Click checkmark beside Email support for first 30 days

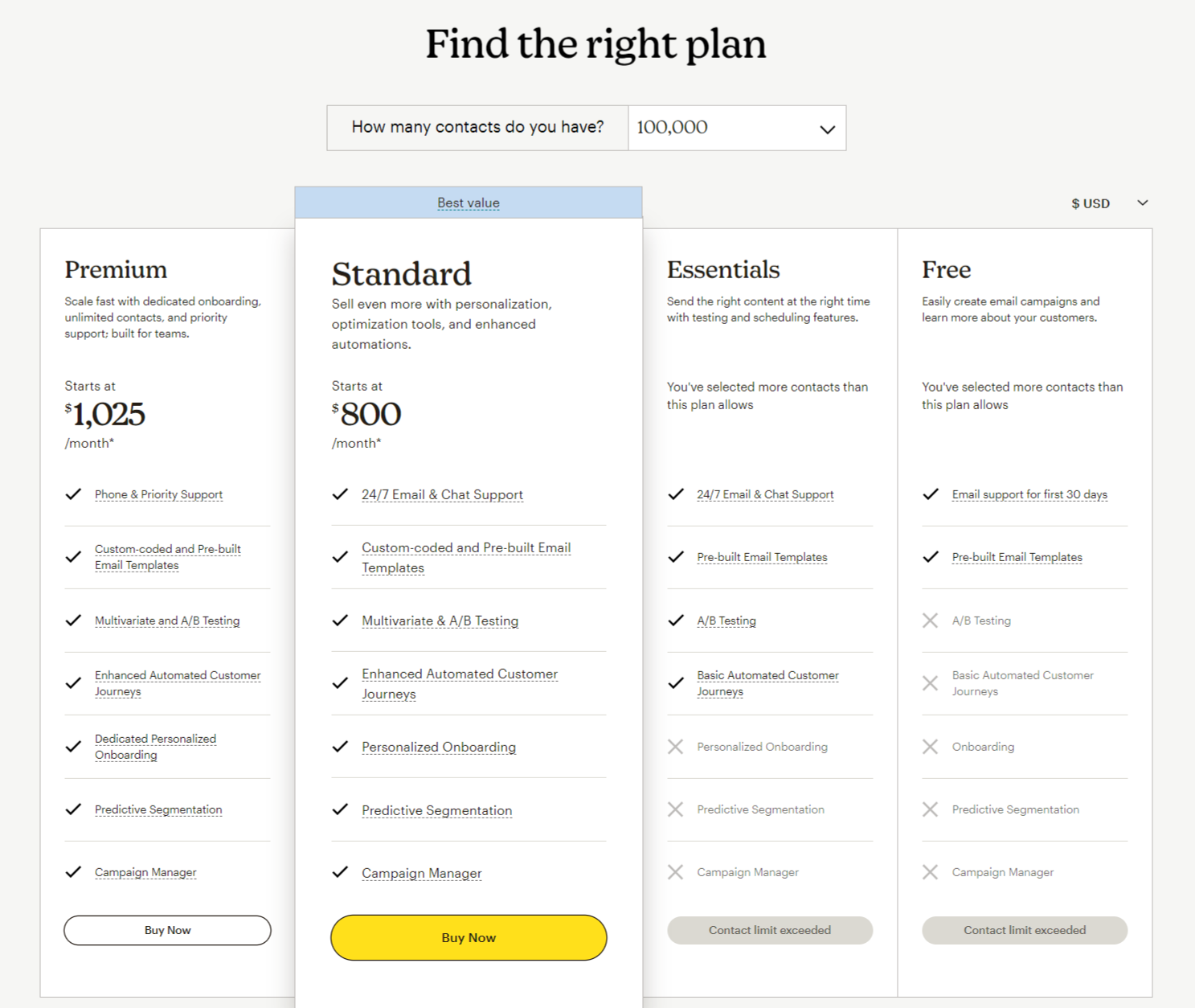[x=931, y=494]
